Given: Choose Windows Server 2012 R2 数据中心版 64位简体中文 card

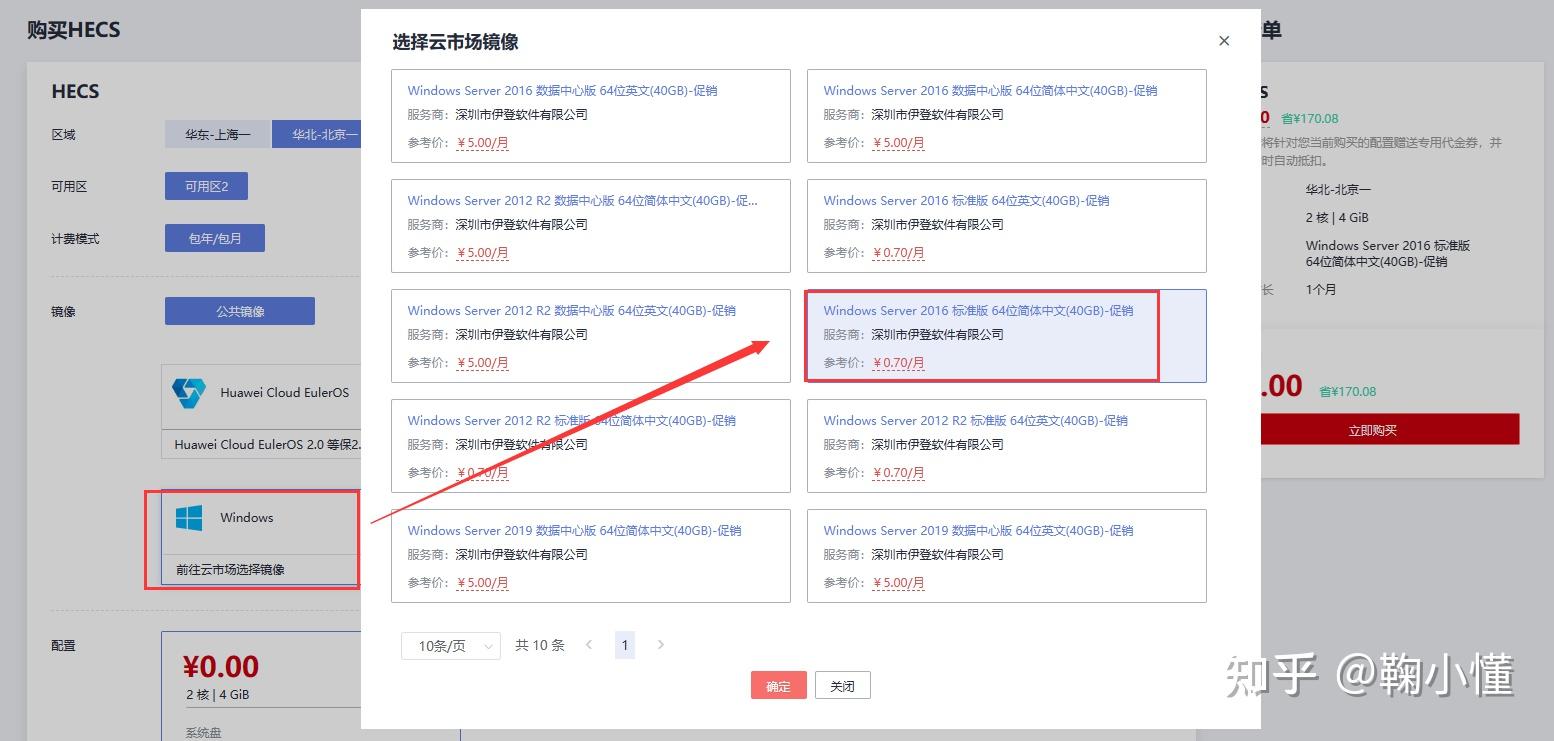Looking at the screenshot, I should click(x=591, y=226).
